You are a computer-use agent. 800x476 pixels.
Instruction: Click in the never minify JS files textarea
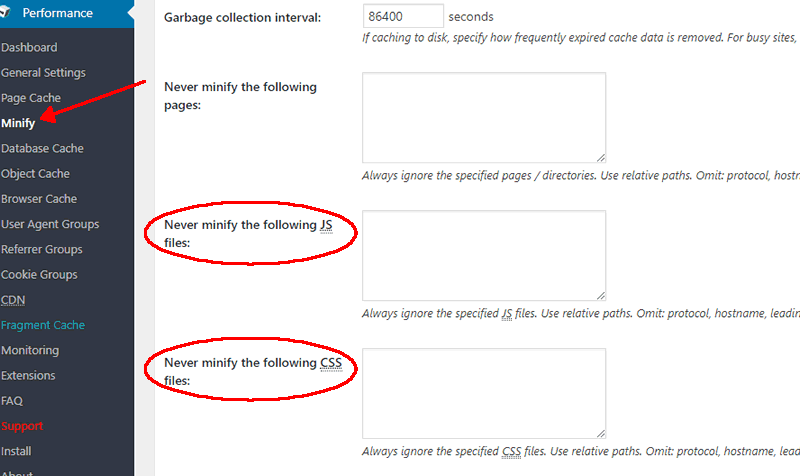coord(484,256)
